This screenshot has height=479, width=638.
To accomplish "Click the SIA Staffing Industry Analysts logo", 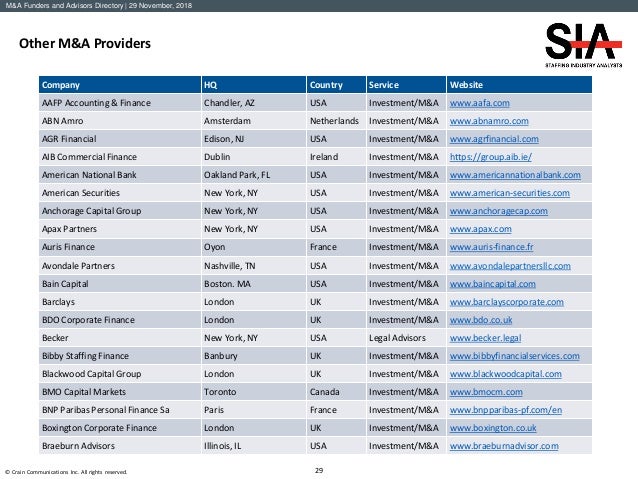I will tap(583, 45).
